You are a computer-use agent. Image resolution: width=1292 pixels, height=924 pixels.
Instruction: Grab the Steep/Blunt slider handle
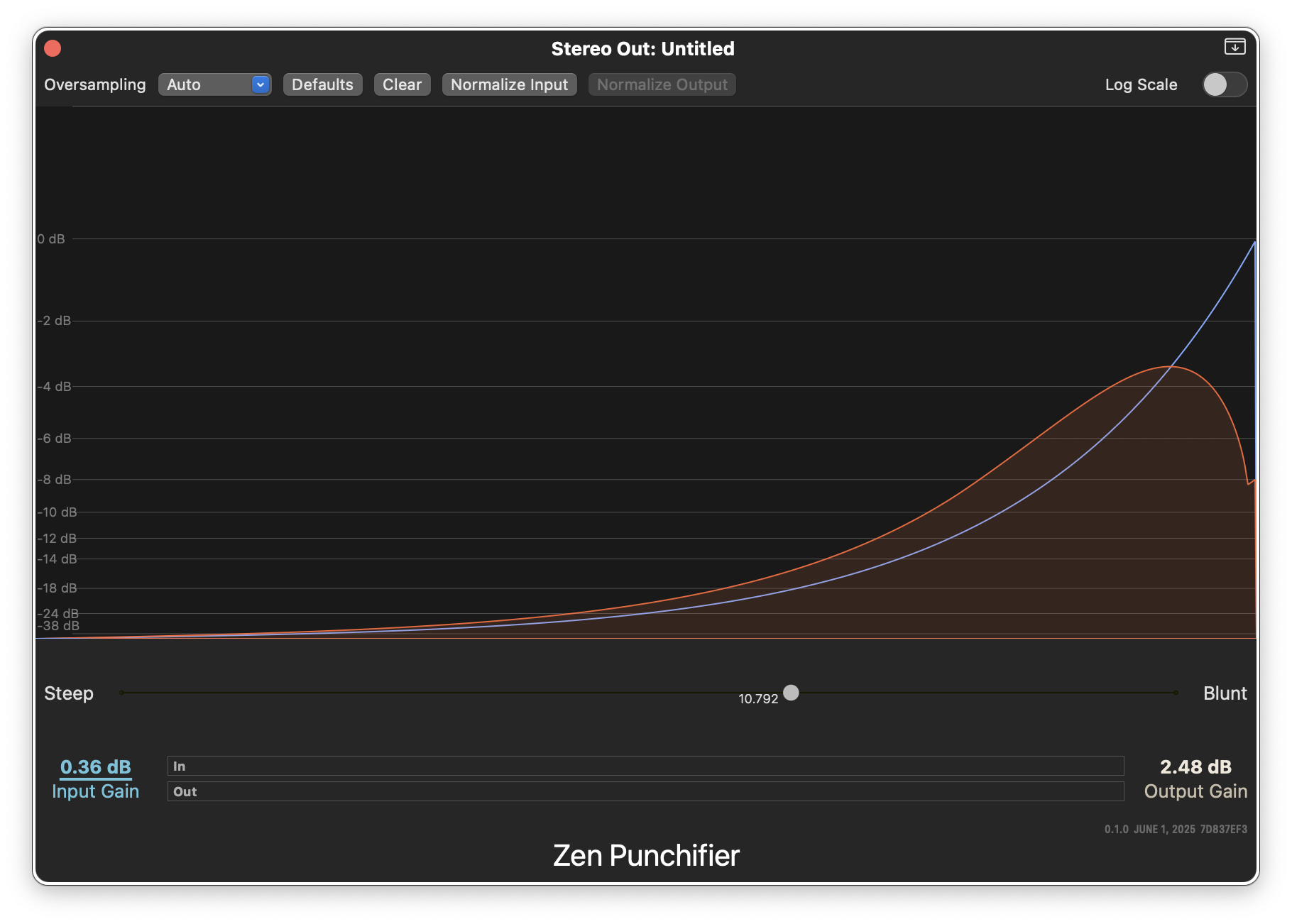(791, 693)
